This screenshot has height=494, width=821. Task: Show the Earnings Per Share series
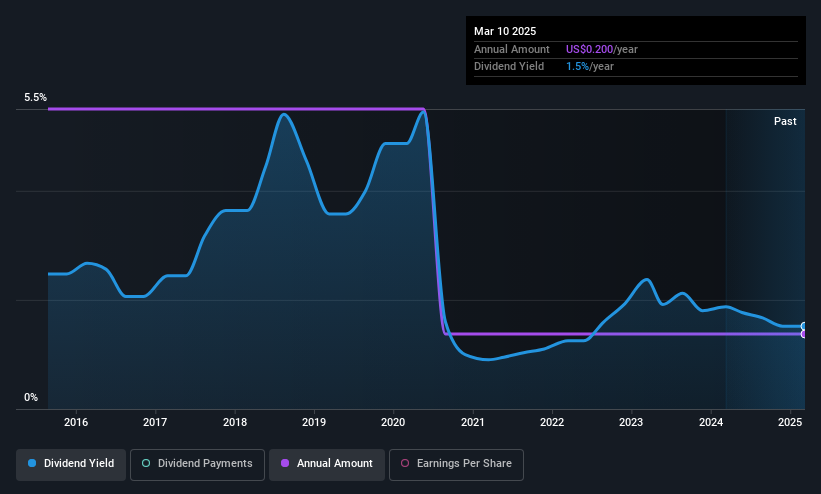(x=456, y=465)
